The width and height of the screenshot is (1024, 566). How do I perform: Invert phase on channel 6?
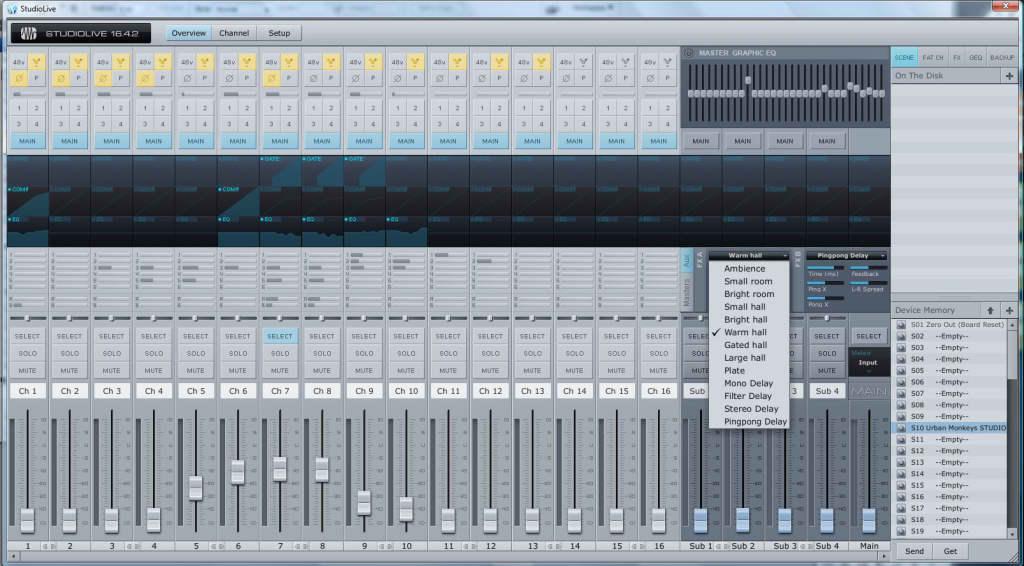click(x=229, y=78)
